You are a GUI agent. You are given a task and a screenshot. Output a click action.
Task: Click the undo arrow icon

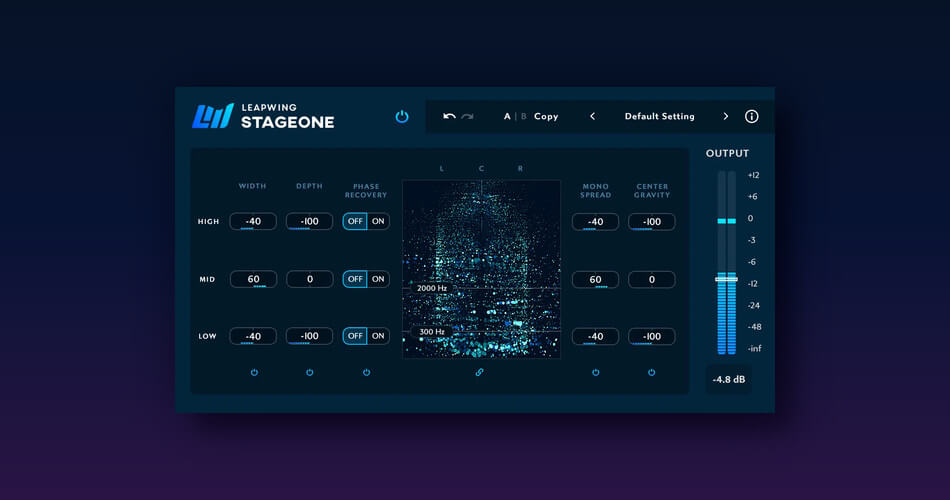tap(449, 116)
